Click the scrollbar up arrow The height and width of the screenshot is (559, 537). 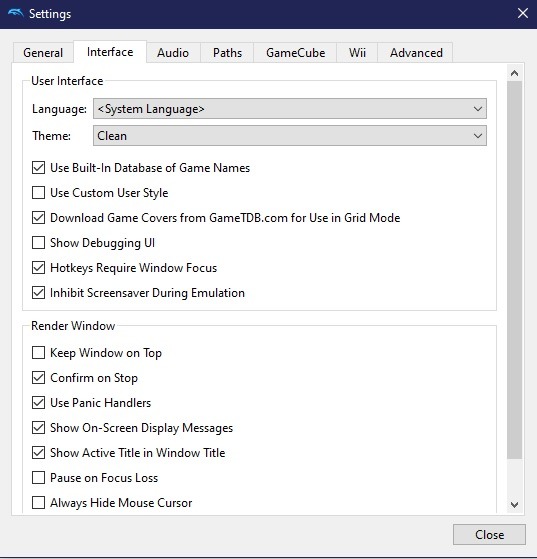(x=514, y=73)
